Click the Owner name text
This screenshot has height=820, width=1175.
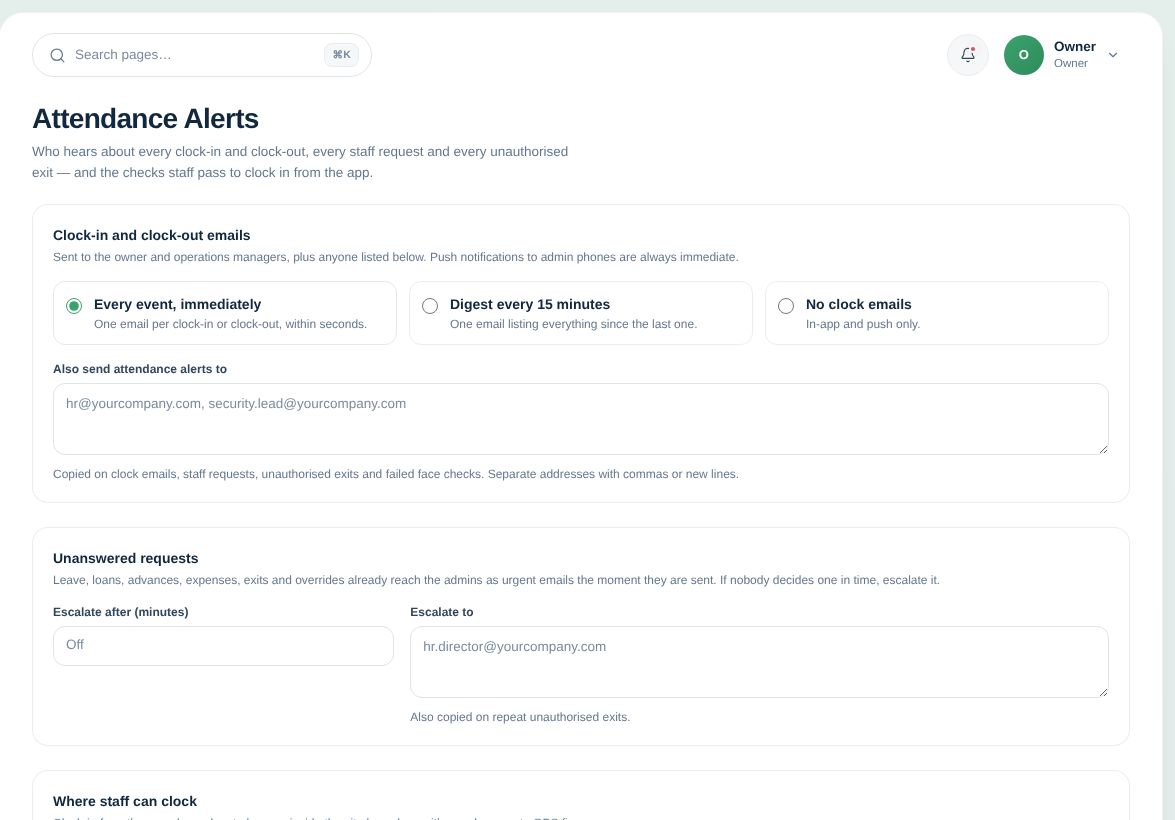(1075, 46)
